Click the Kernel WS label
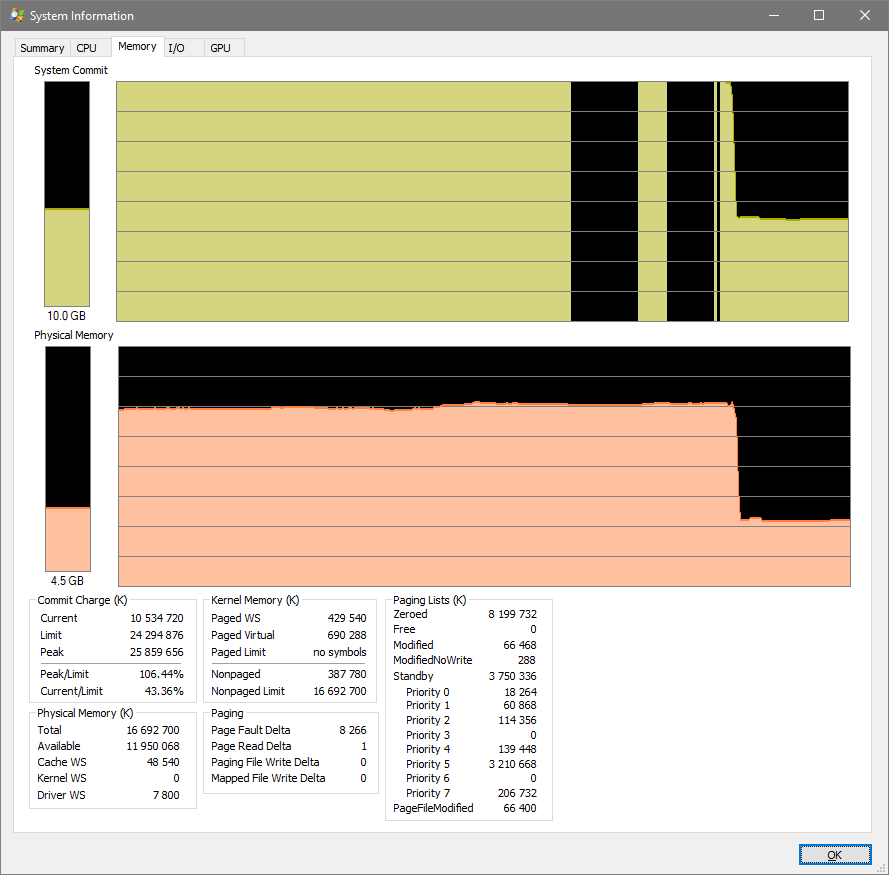Viewport: 889px width, 875px height. (x=62, y=778)
